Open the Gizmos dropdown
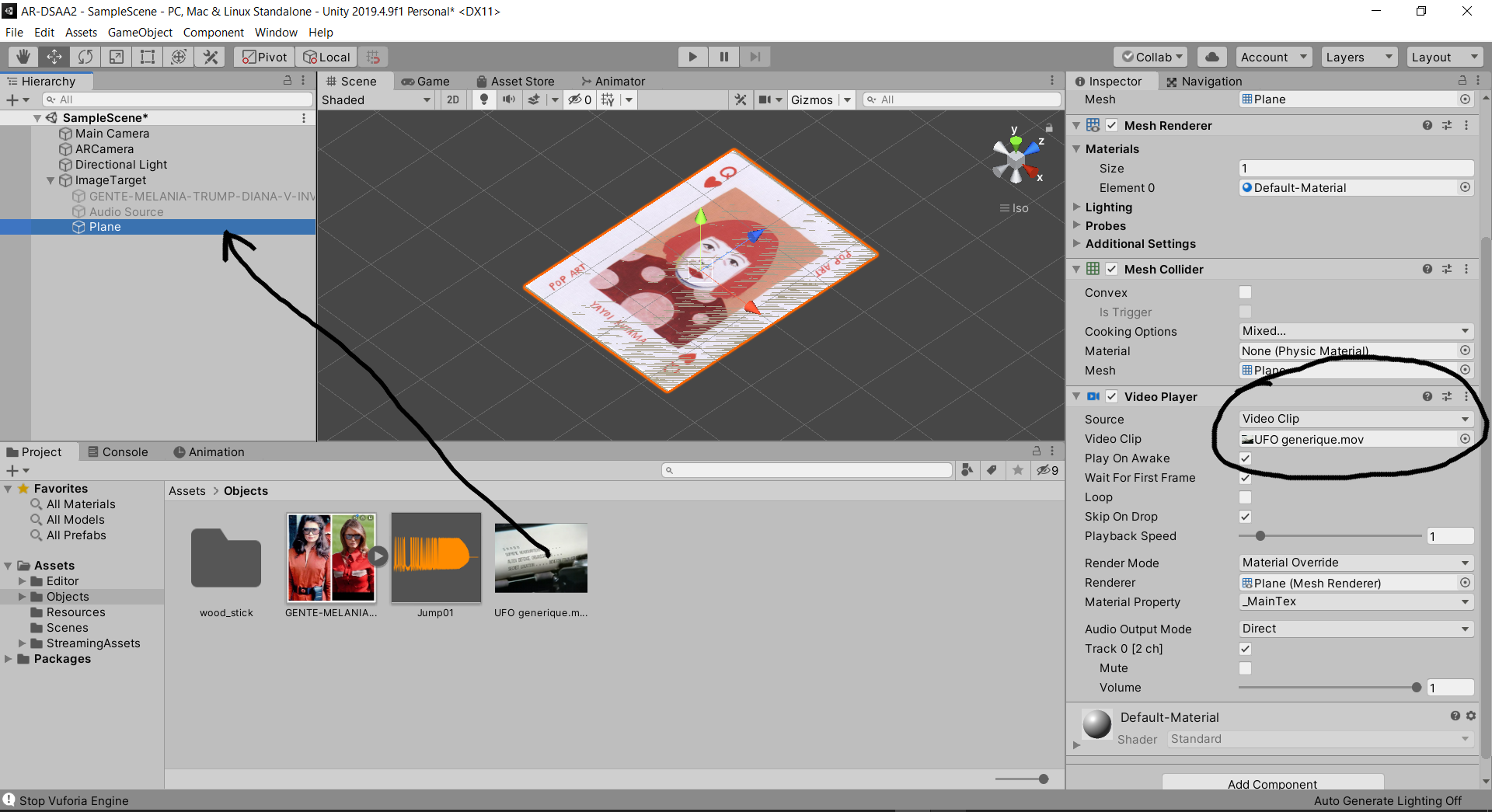 coord(821,99)
